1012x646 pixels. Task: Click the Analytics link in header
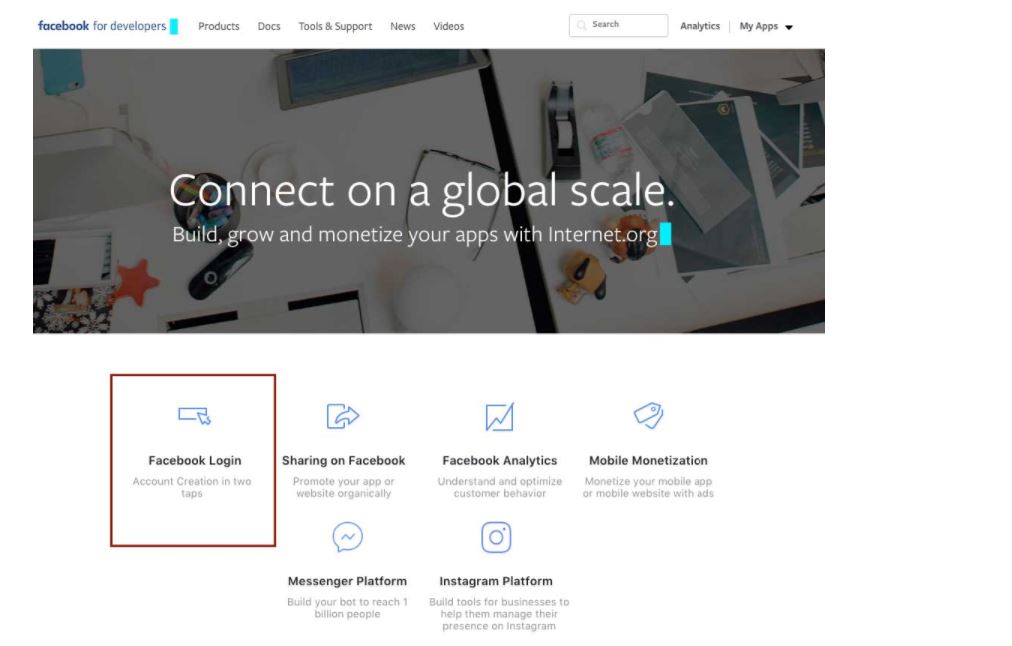pyautogui.click(x=700, y=26)
